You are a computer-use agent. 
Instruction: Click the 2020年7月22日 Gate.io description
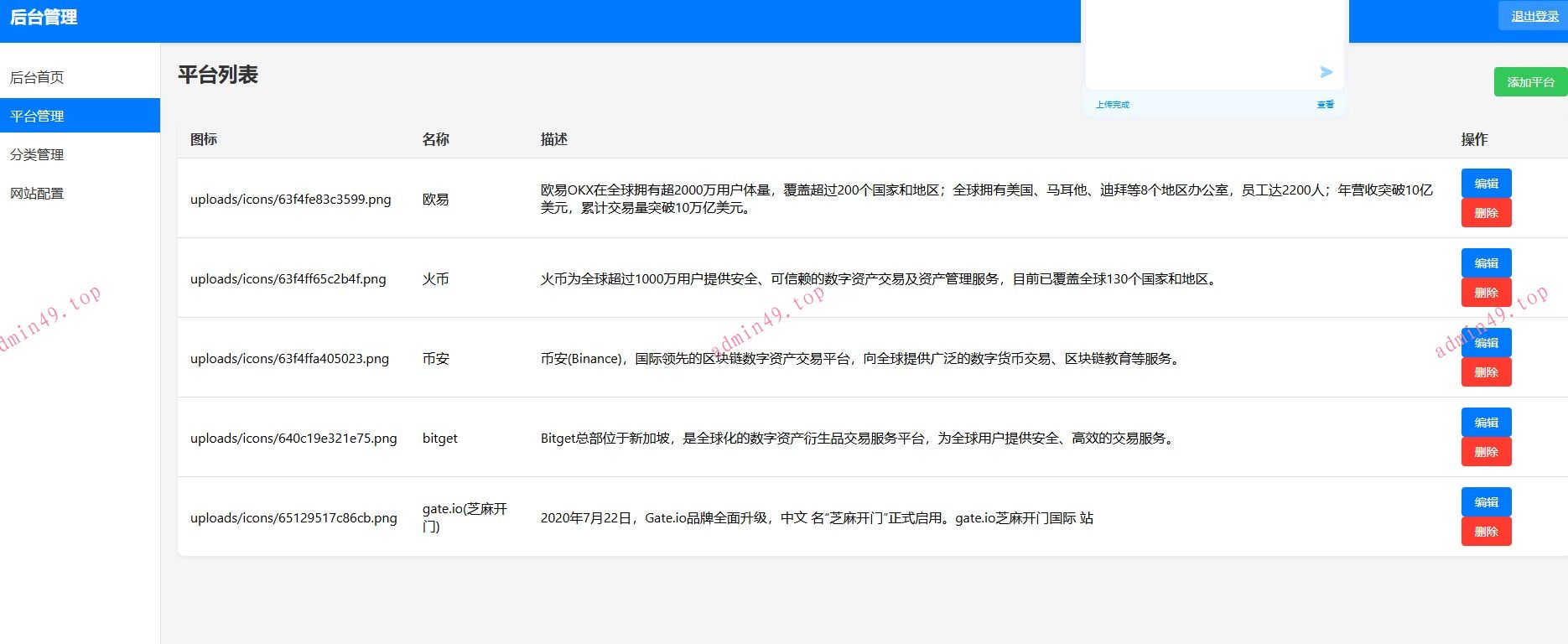point(817,518)
